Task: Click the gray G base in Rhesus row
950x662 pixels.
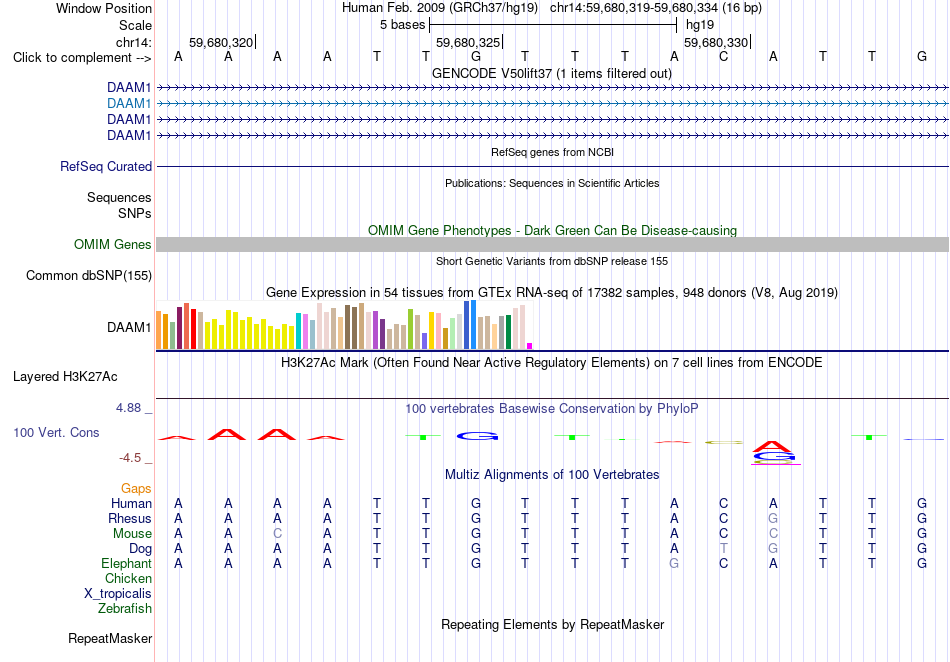Action: coord(773,518)
